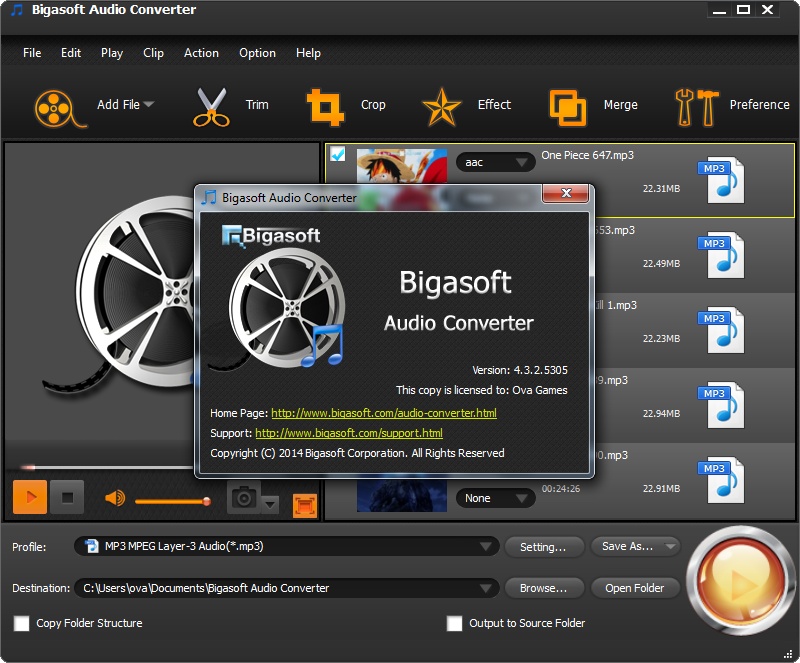This screenshot has height=663, width=800.
Task: Enable Output to Source Folder checkbox
Action: tap(454, 623)
